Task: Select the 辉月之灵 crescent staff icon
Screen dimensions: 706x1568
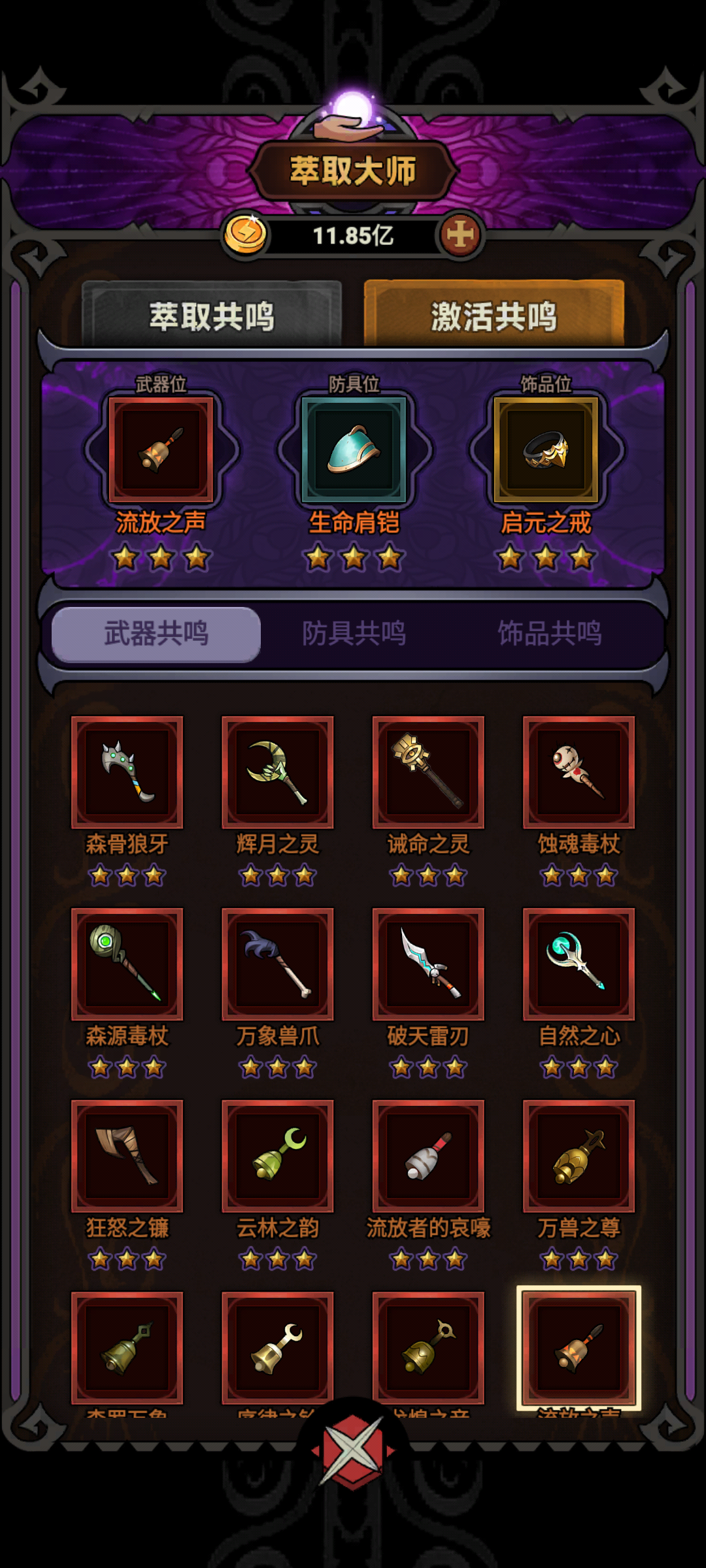Action: 277,772
